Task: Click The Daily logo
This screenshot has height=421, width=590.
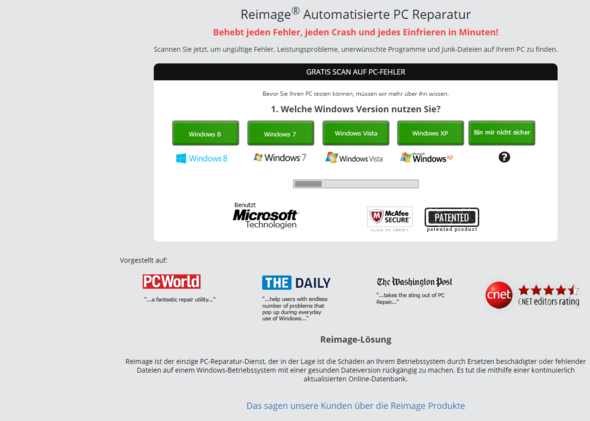Action: [296, 283]
